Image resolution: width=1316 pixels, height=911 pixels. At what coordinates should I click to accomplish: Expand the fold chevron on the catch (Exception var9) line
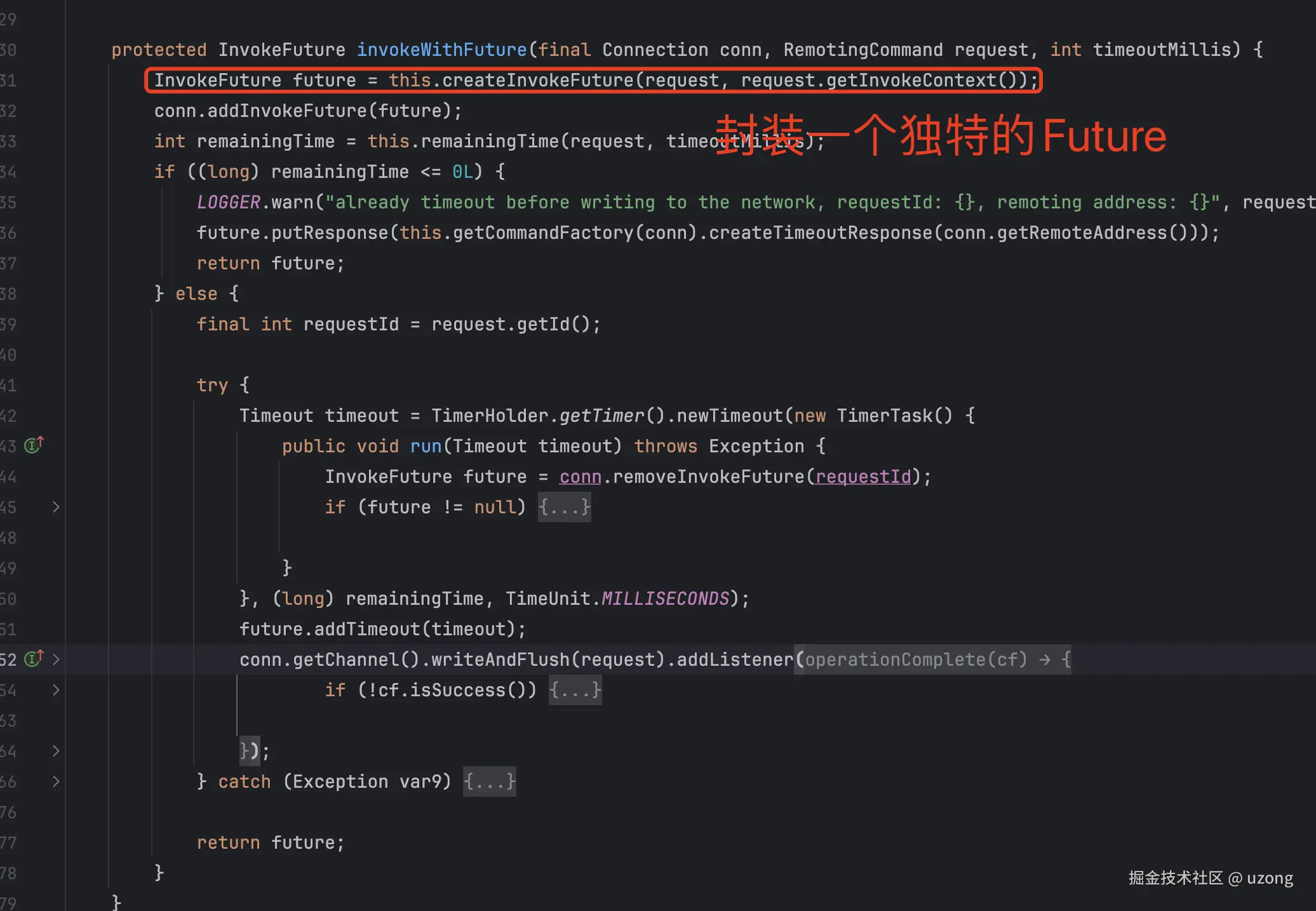56,781
